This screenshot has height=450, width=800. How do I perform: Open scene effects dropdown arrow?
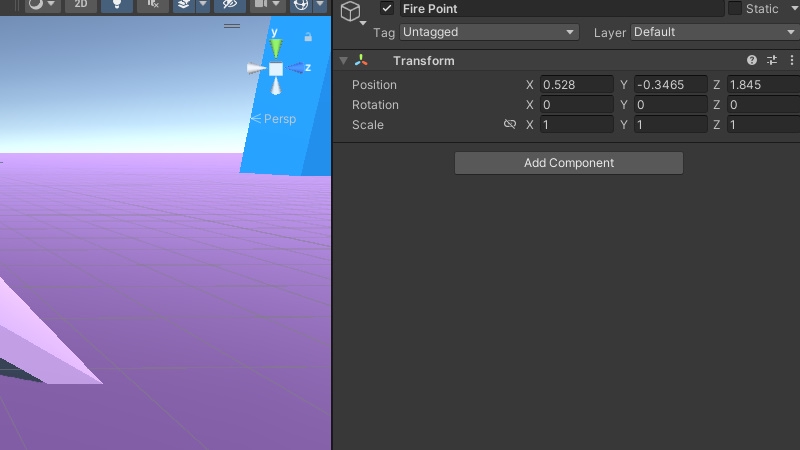[203, 5]
